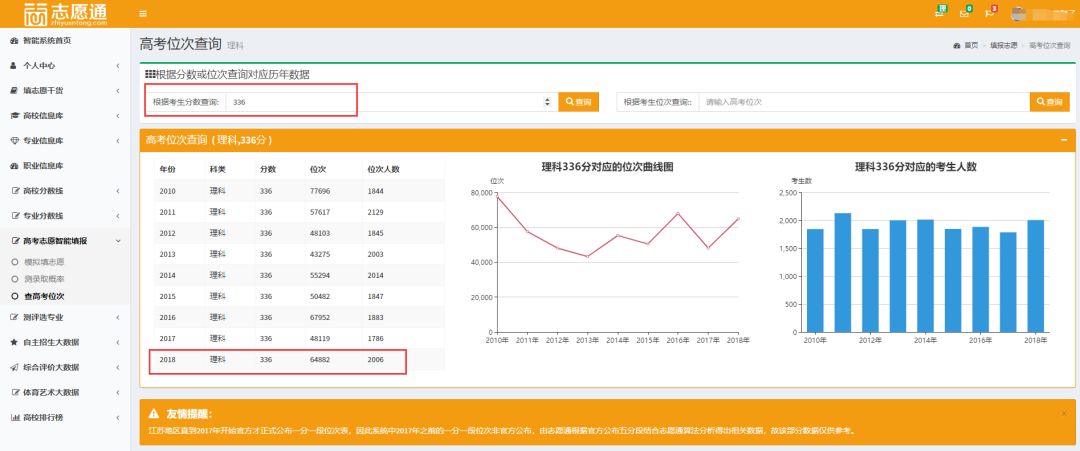This screenshot has height=451, width=1080.
Task: Click the 志愿通 logo
Action: tap(64, 14)
